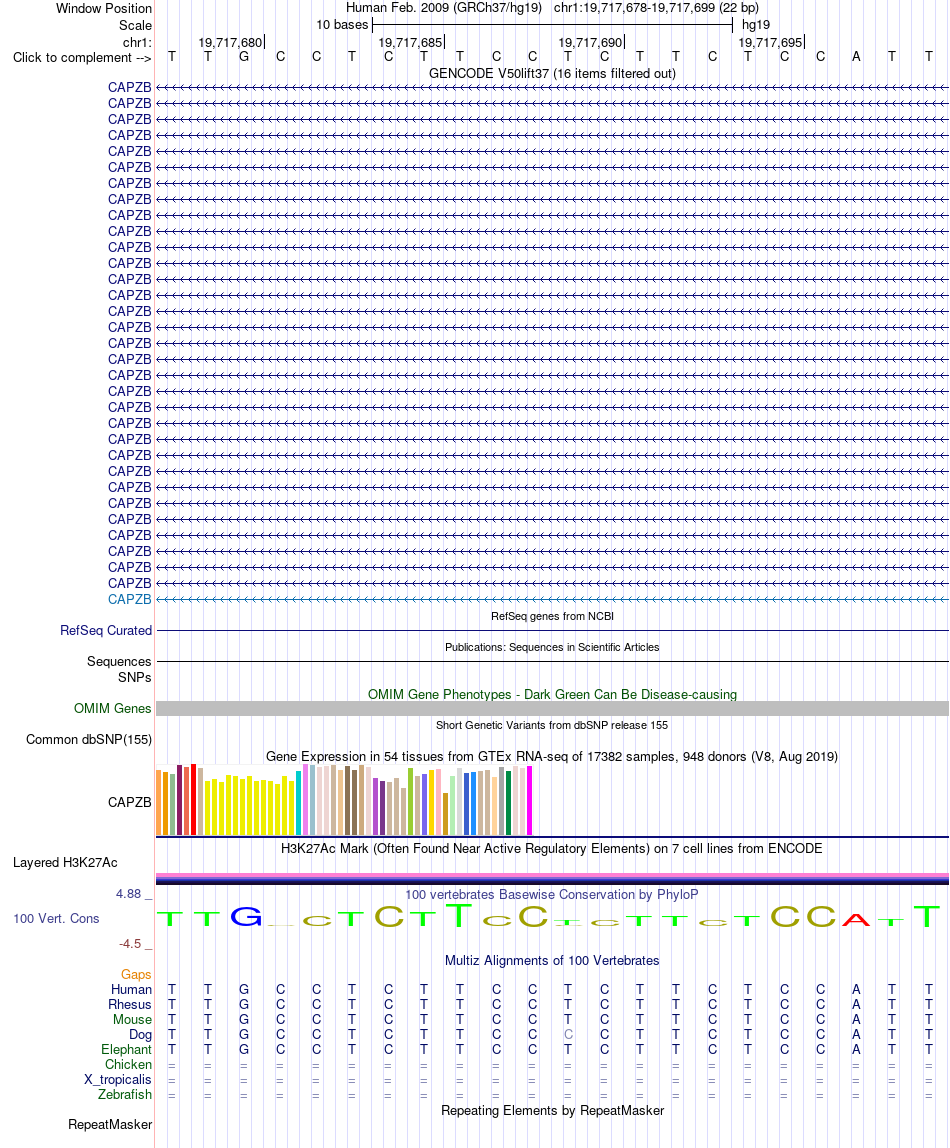Select the 'Rhesus' alignment row label
950x1148 pixels.
coord(130,1004)
